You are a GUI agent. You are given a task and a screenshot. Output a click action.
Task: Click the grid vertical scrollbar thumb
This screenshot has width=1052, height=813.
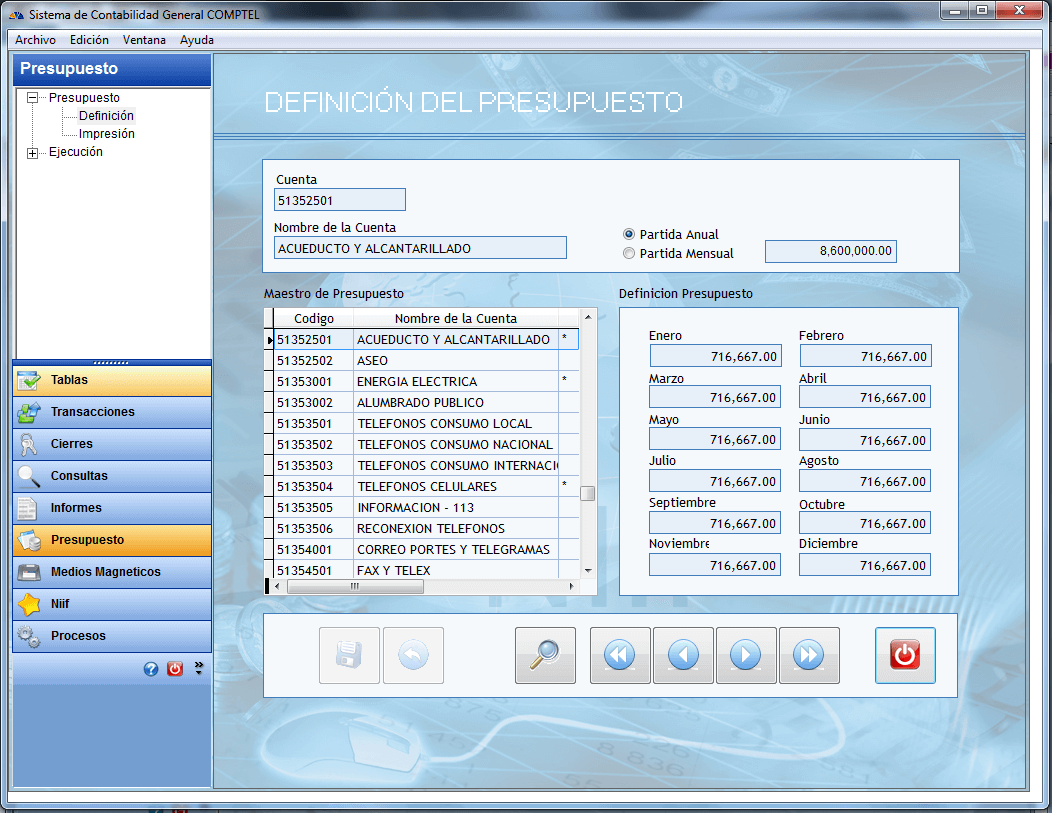coord(588,494)
